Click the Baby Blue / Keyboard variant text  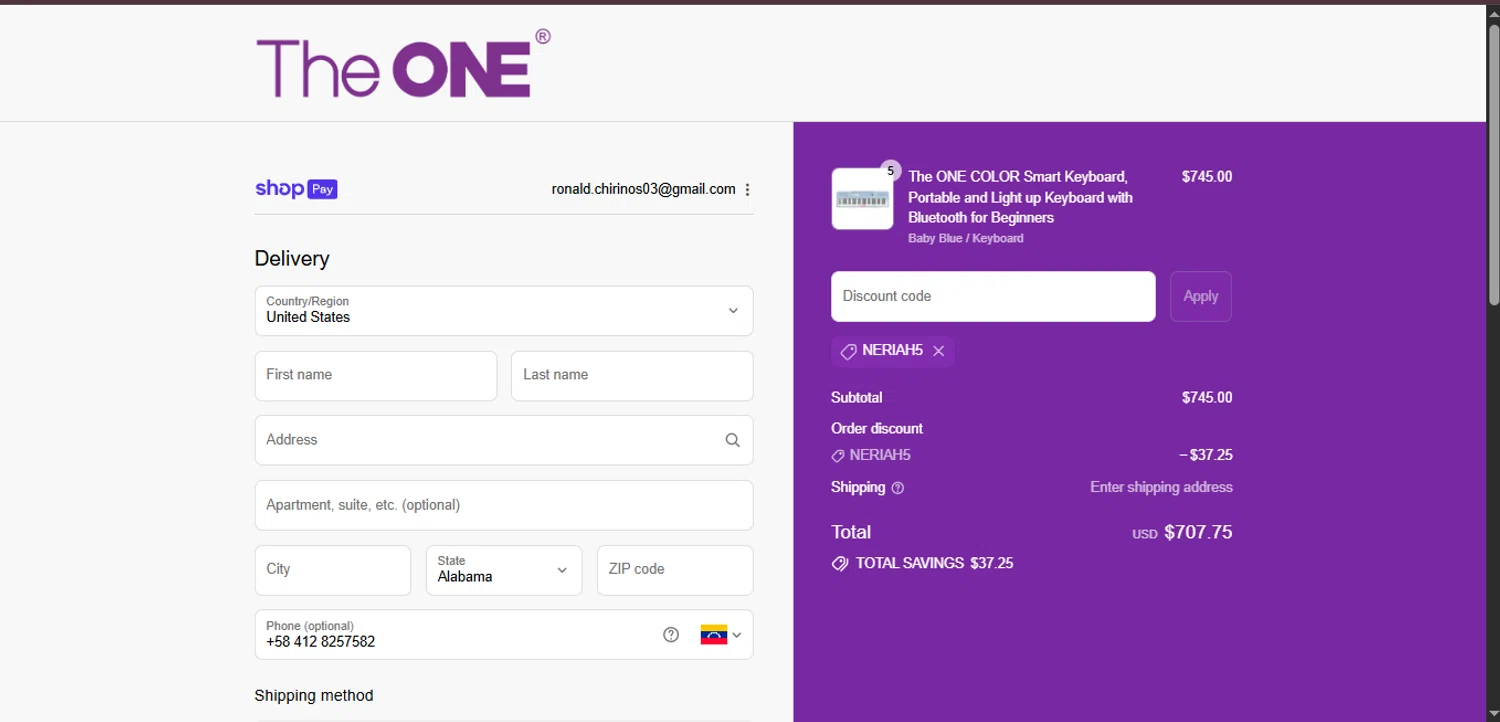pyautogui.click(x=966, y=239)
